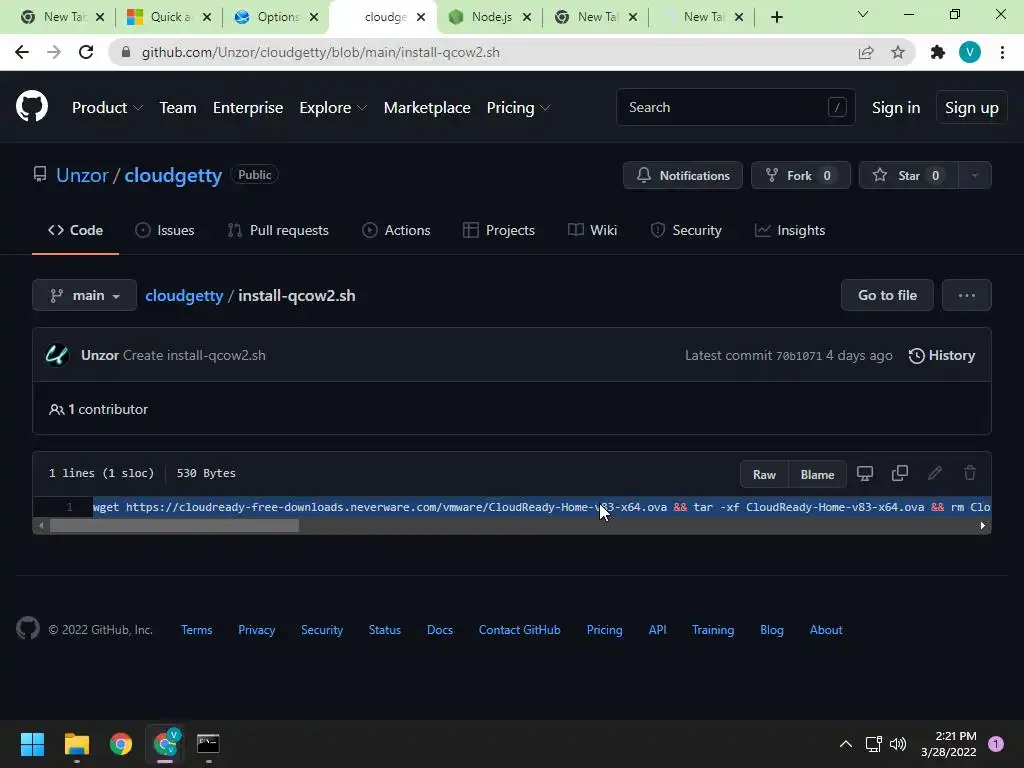Open the desktop icon next to Blame
The height and width of the screenshot is (768, 1024).
[x=865, y=473]
